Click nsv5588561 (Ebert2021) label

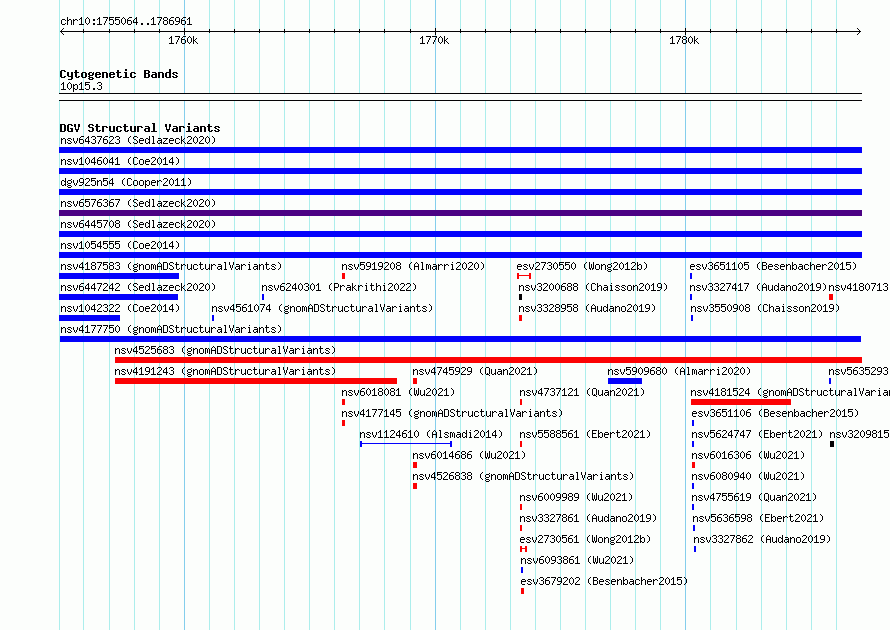585,434
